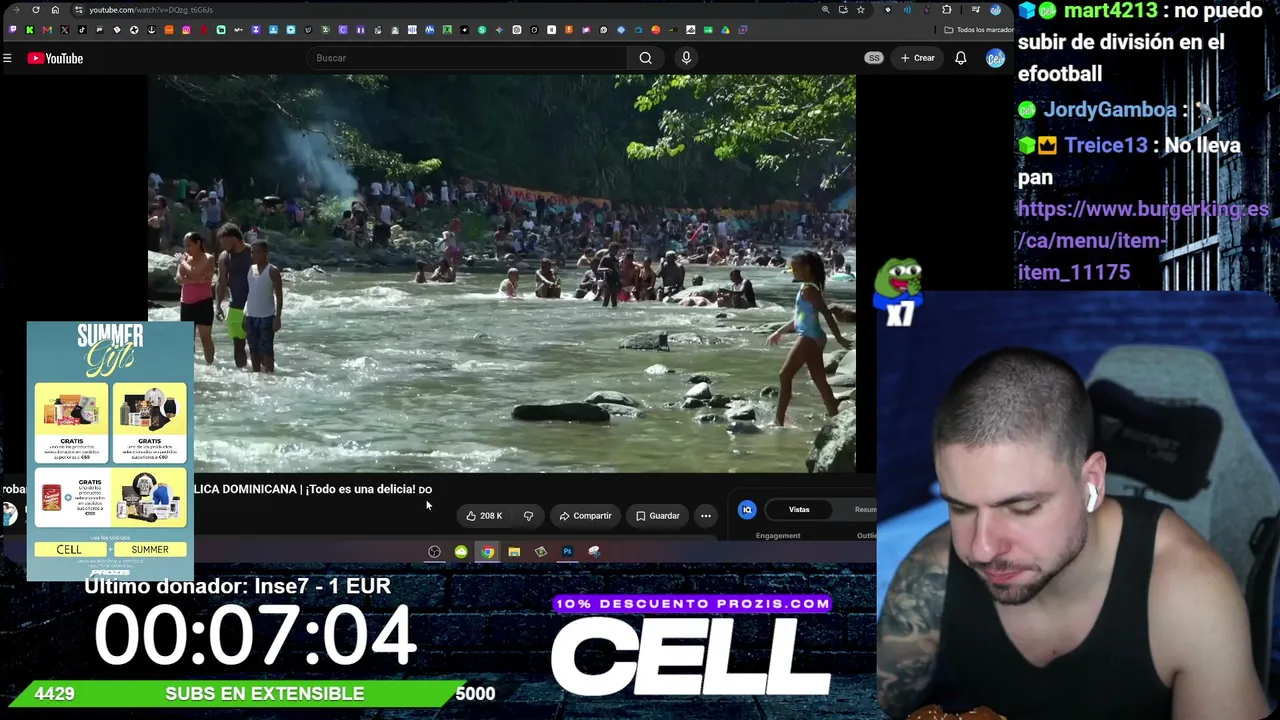The height and width of the screenshot is (720, 1280).
Task: Open Photoshop from the taskbar
Action: click(x=567, y=552)
